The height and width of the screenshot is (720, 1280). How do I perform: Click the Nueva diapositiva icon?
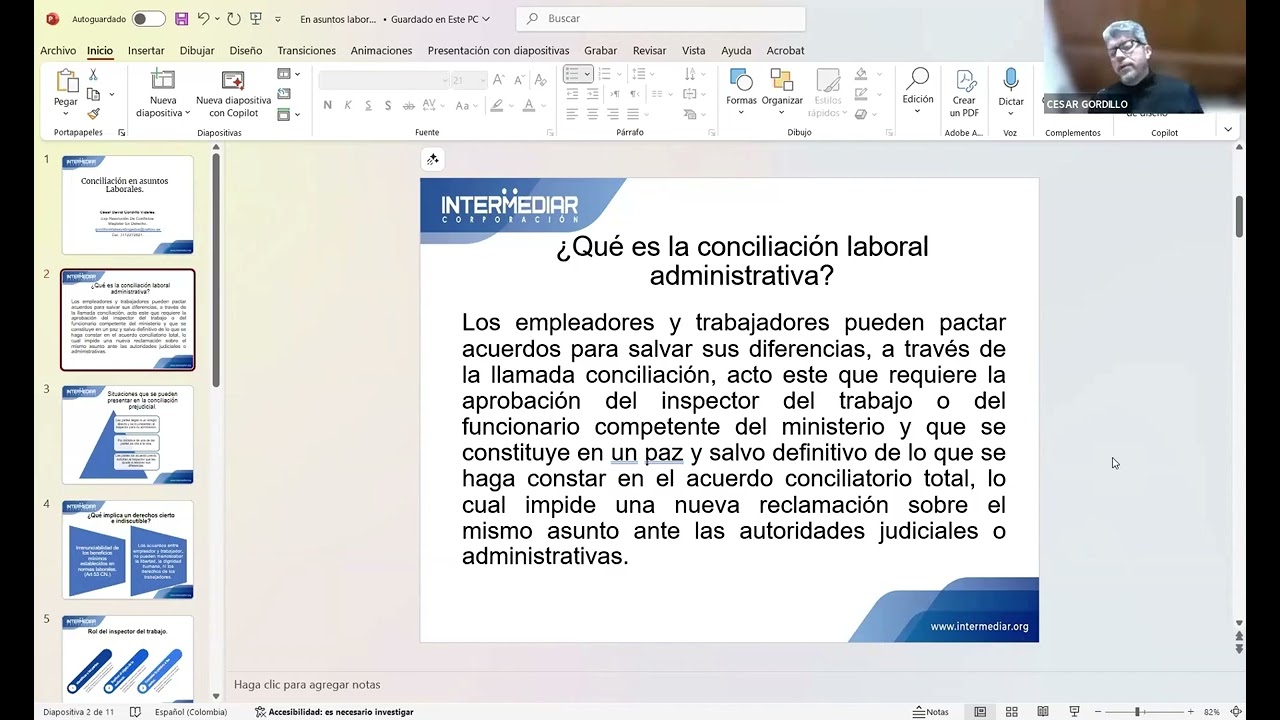tap(163, 80)
